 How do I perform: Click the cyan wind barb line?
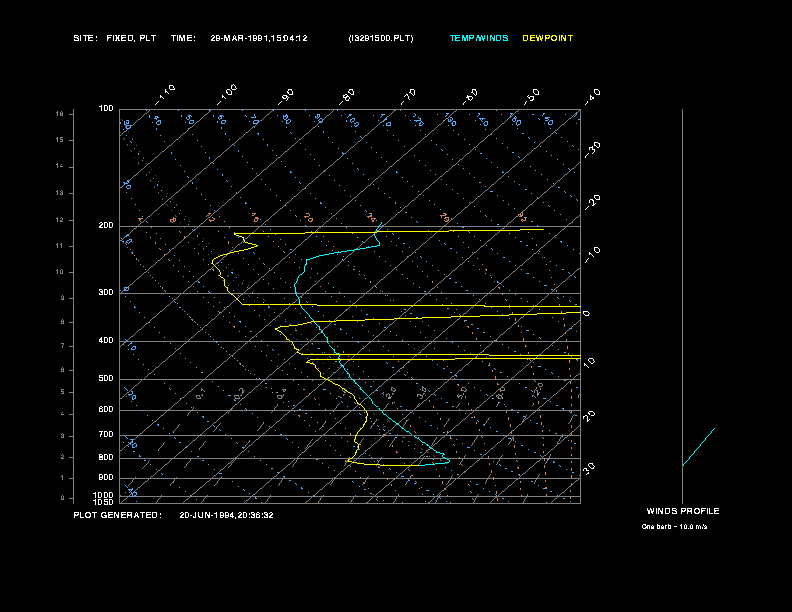(x=699, y=447)
